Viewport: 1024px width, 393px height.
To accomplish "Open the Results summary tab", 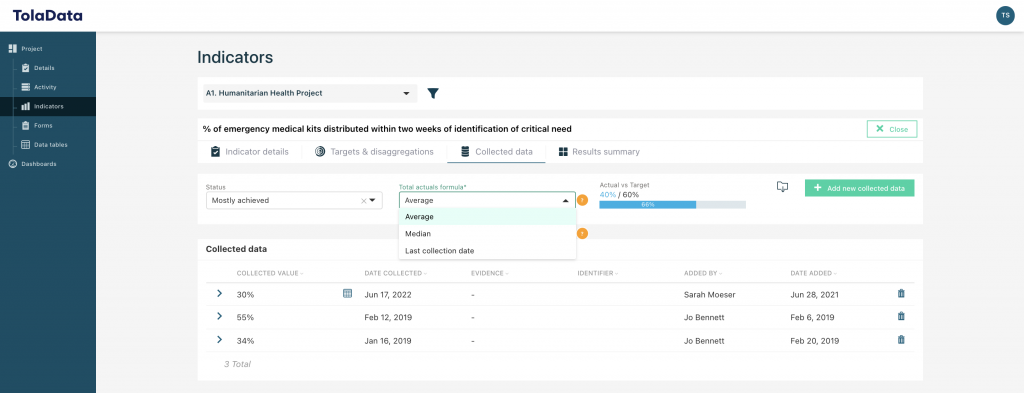I will tap(599, 151).
